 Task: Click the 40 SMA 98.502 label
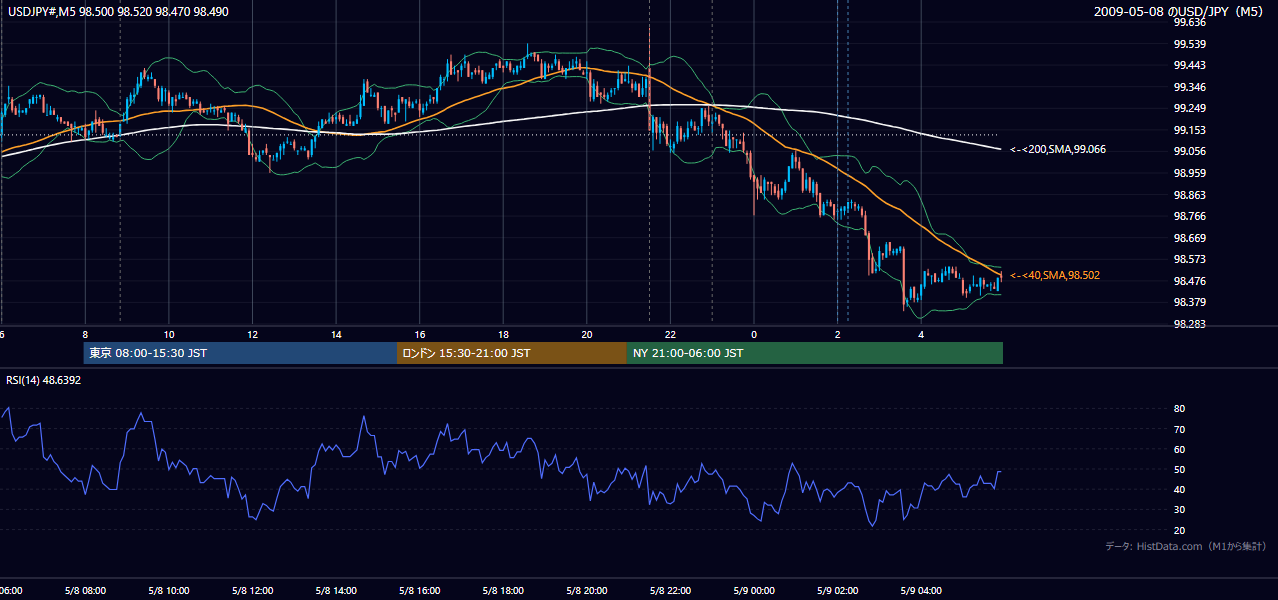(x=1055, y=275)
